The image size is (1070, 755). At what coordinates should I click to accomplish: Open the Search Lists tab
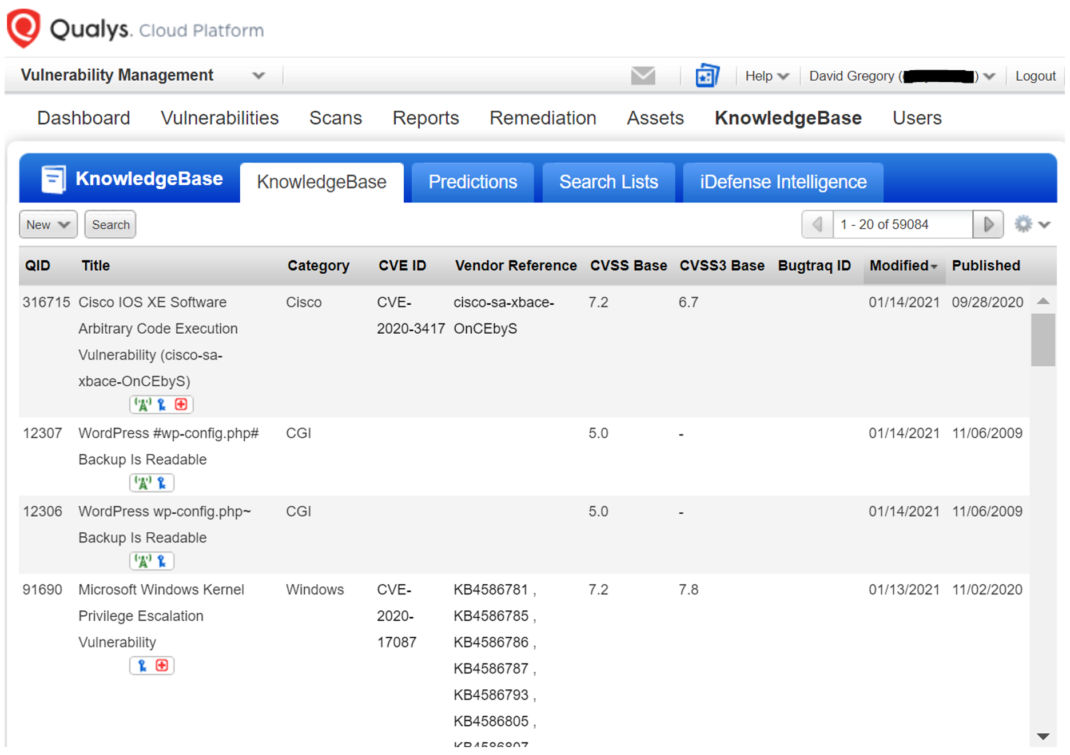pos(609,182)
